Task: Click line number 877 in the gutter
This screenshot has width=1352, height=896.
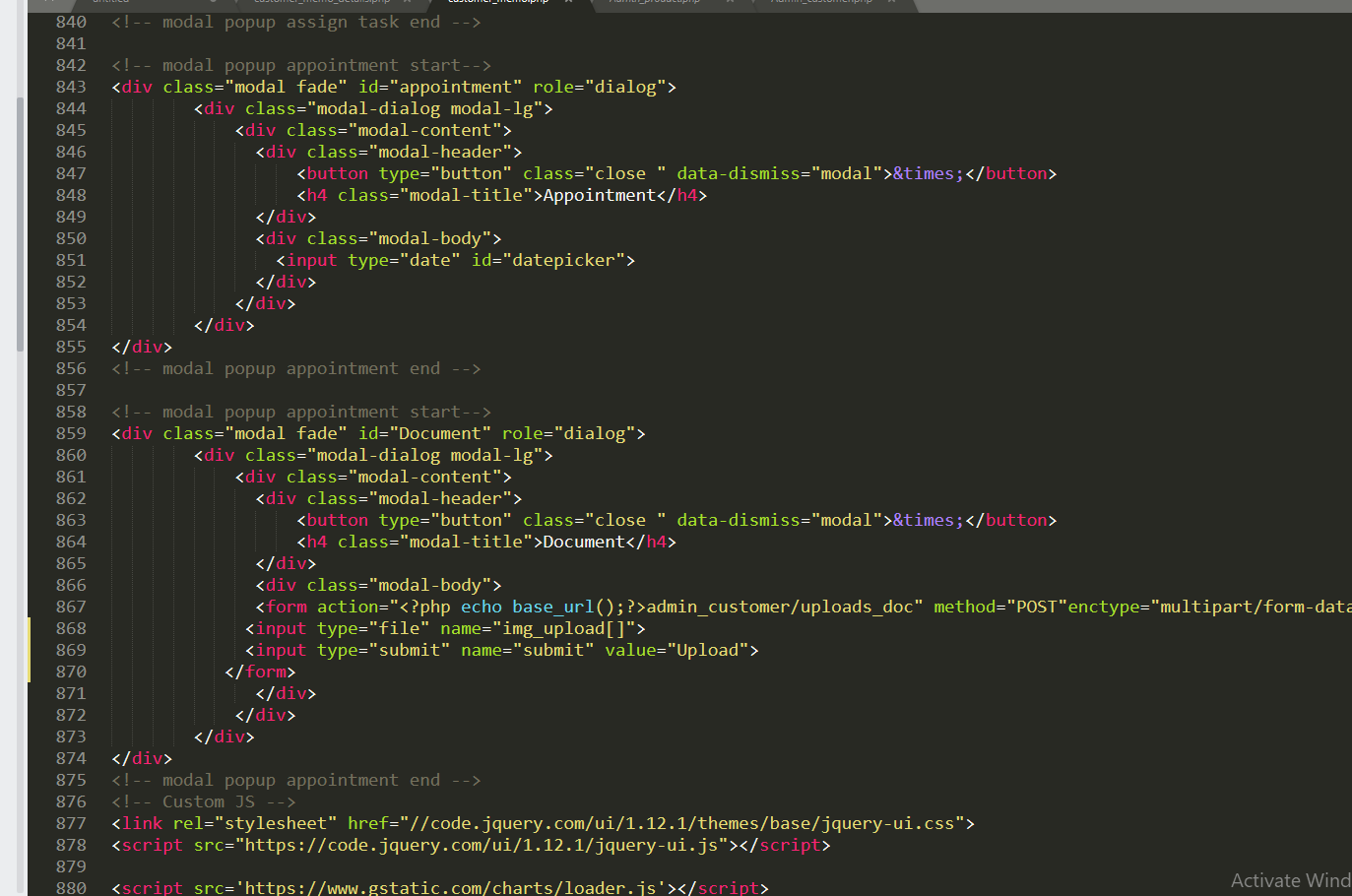Action: [71, 823]
